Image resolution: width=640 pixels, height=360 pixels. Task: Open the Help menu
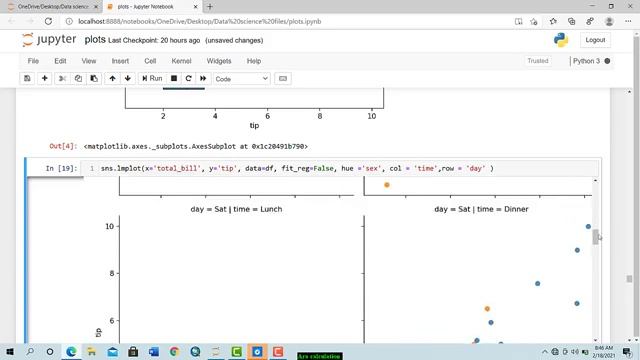254,61
